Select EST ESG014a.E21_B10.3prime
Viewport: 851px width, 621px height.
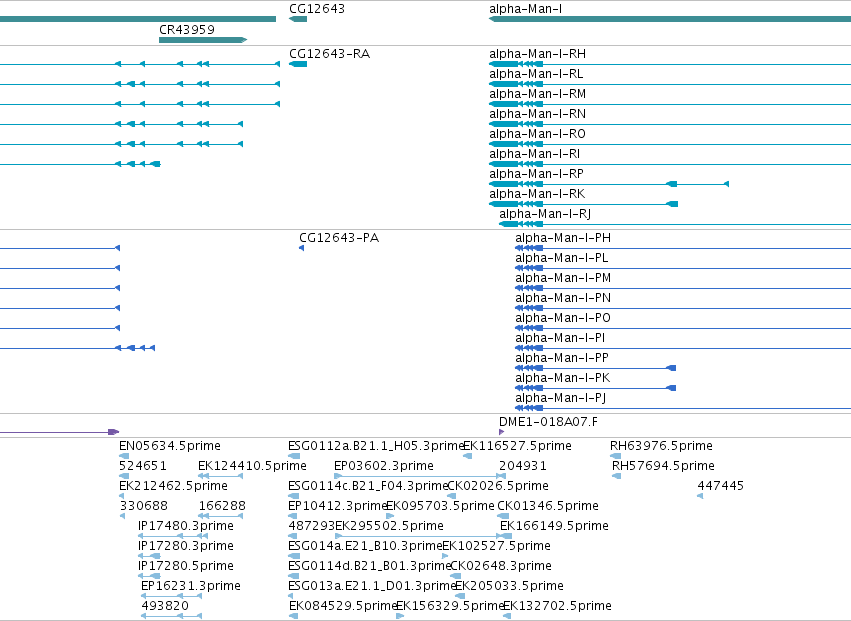[366, 546]
